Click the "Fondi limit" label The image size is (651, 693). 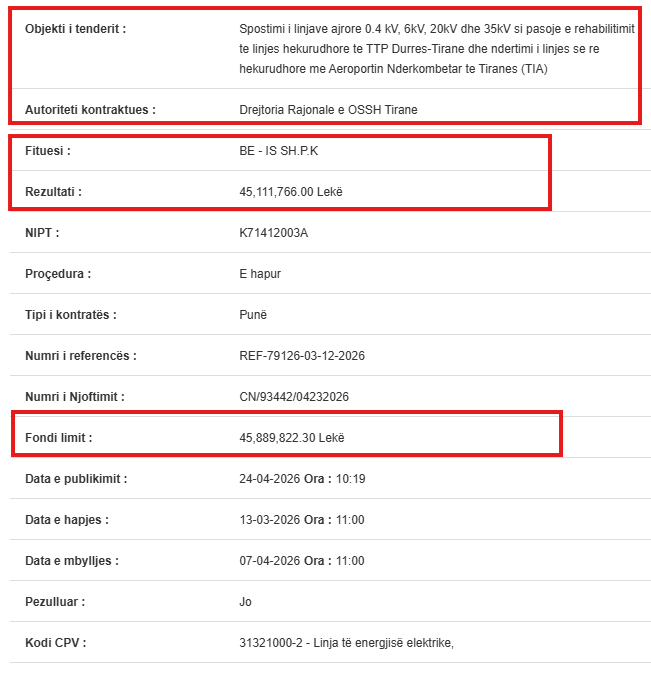pyautogui.click(x=59, y=438)
